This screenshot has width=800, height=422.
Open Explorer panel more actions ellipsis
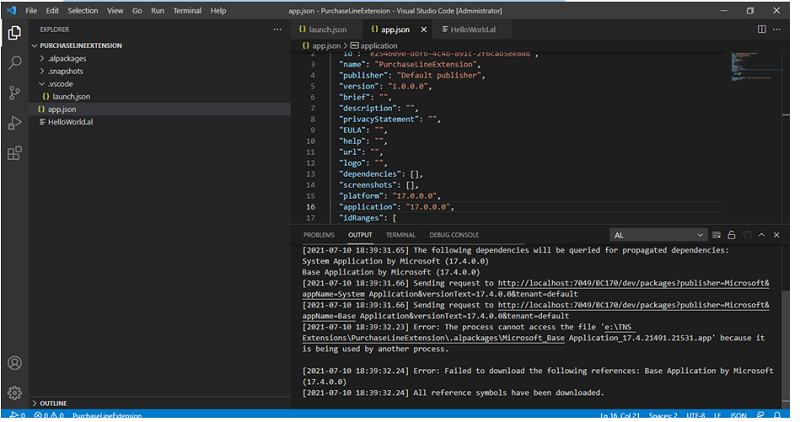coord(280,30)
